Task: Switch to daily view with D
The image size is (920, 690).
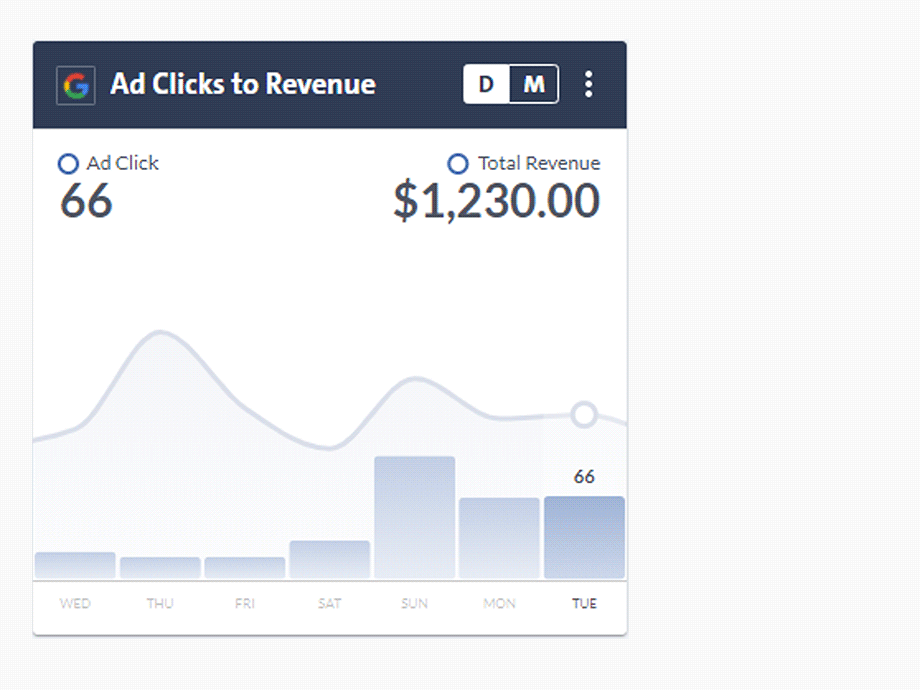Action: click(x=486, y=85)
